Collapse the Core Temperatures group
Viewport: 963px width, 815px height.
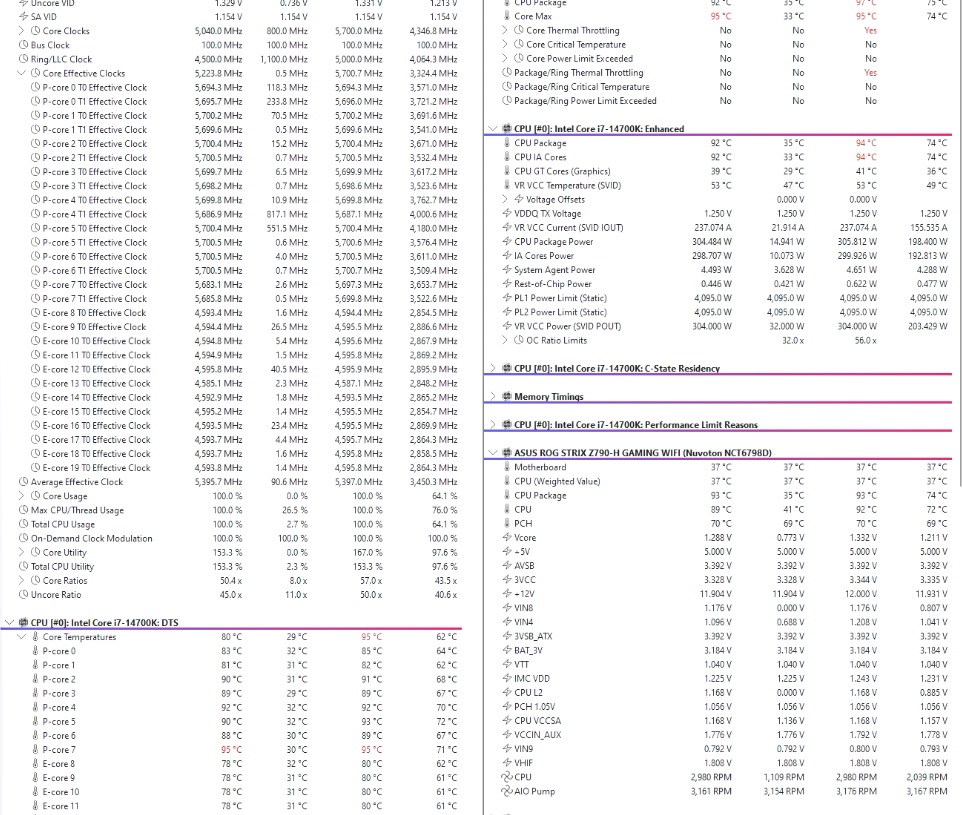(21, 637)
